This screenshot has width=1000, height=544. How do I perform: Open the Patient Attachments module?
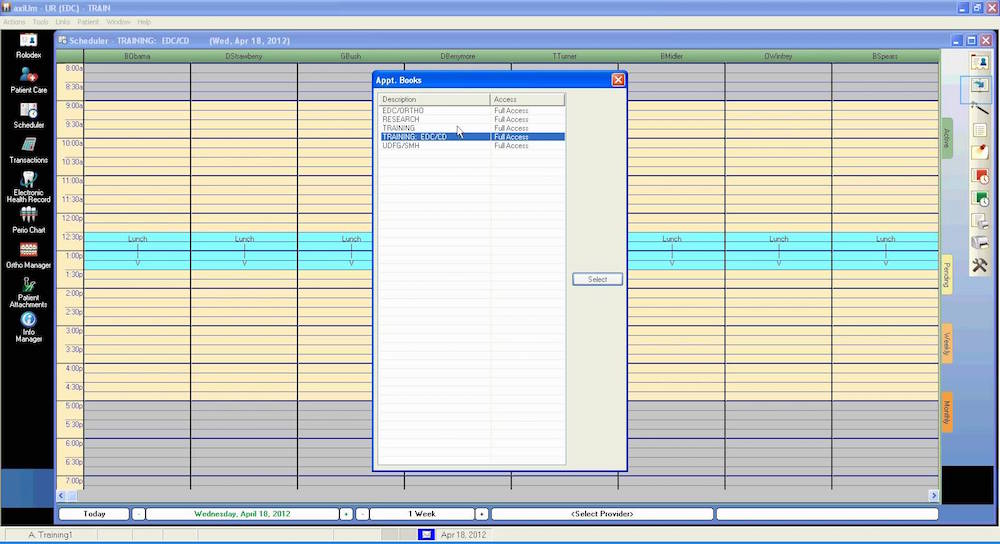coord(28,293)
